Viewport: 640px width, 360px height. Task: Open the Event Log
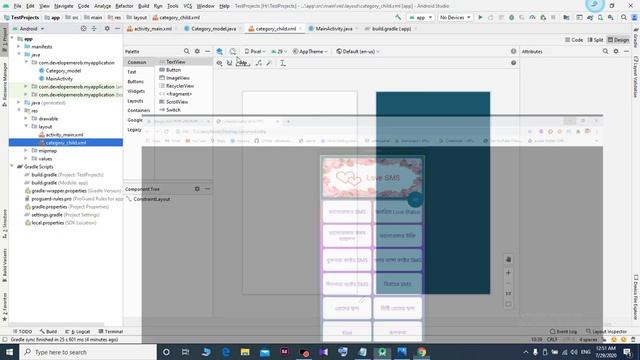(x=563, y=331)
